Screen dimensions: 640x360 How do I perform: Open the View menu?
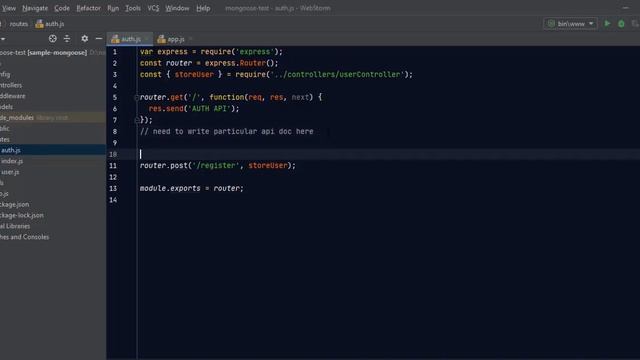[9, 8]
